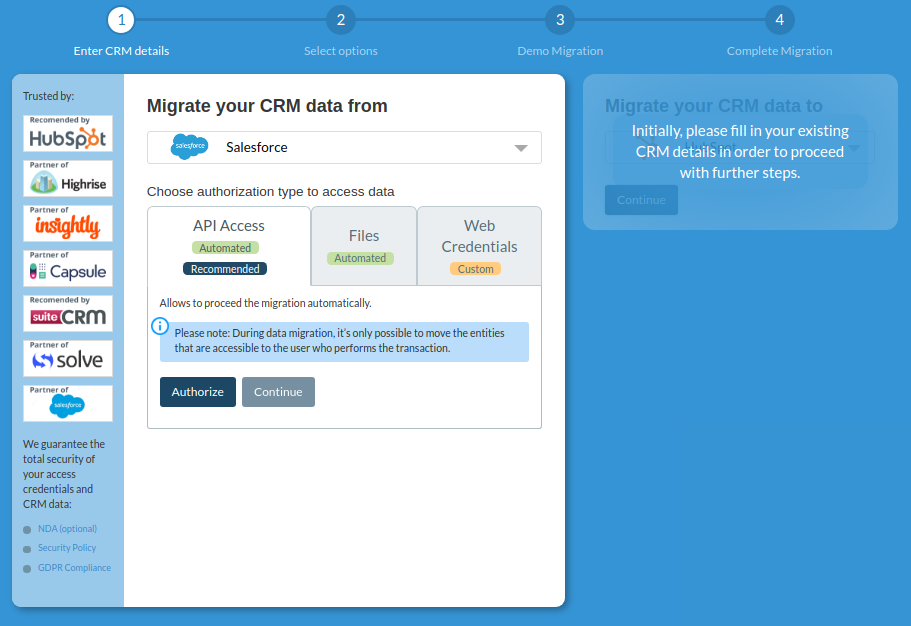This screenshot has height=626, width=911.
Task: Open the target CRM dropdown in right panel
Action: [739, 148]
